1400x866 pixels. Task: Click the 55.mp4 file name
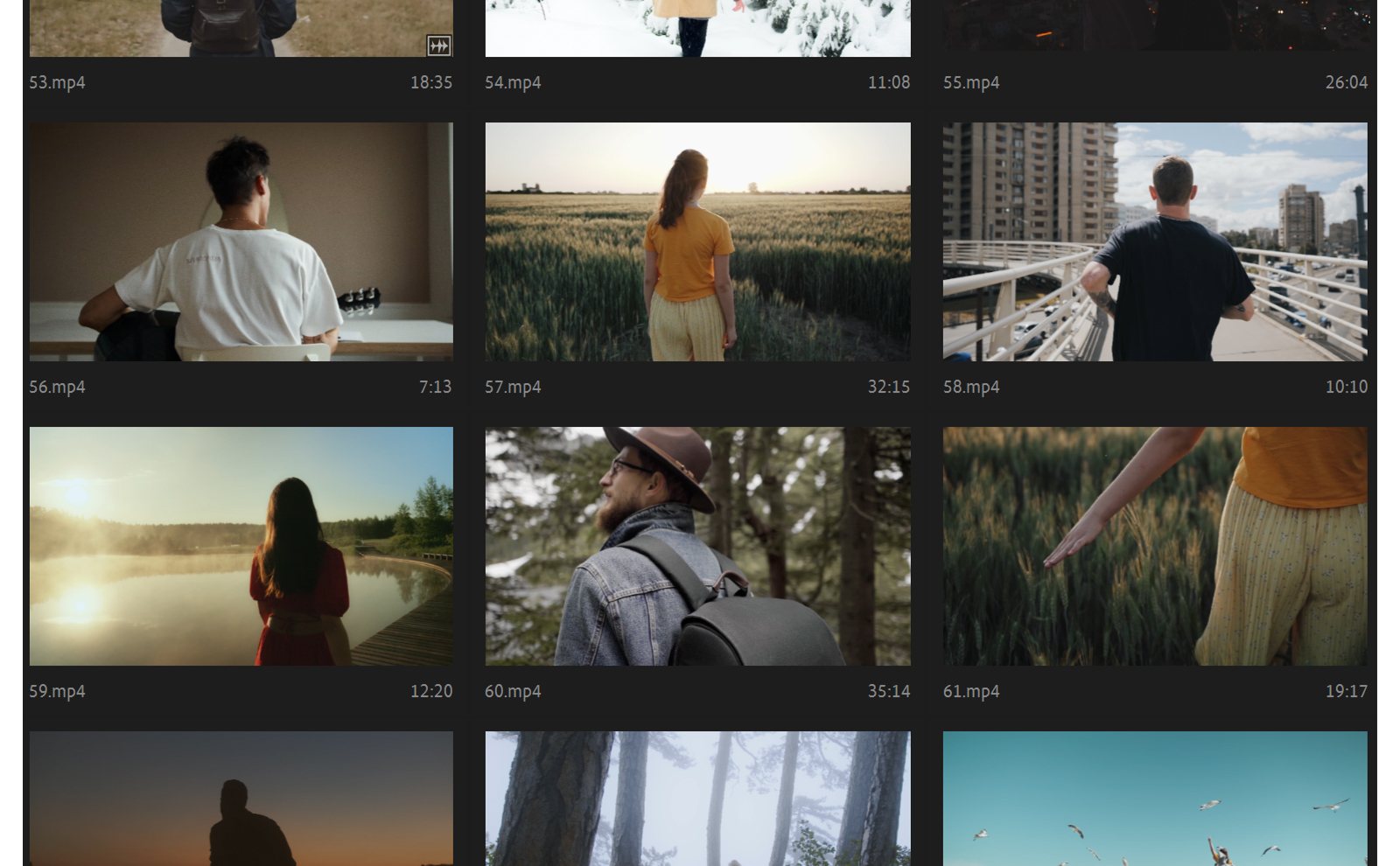pyautogui.click(x=971, y=82)
